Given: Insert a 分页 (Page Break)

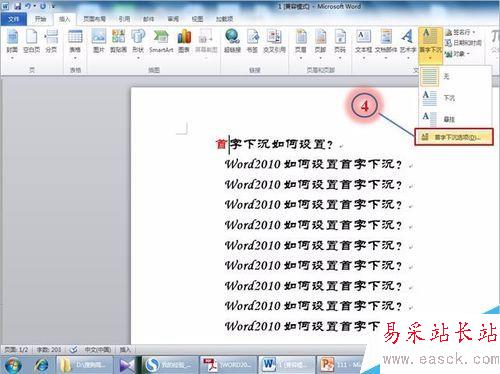Looking at the screenshot, I should 51,42.
